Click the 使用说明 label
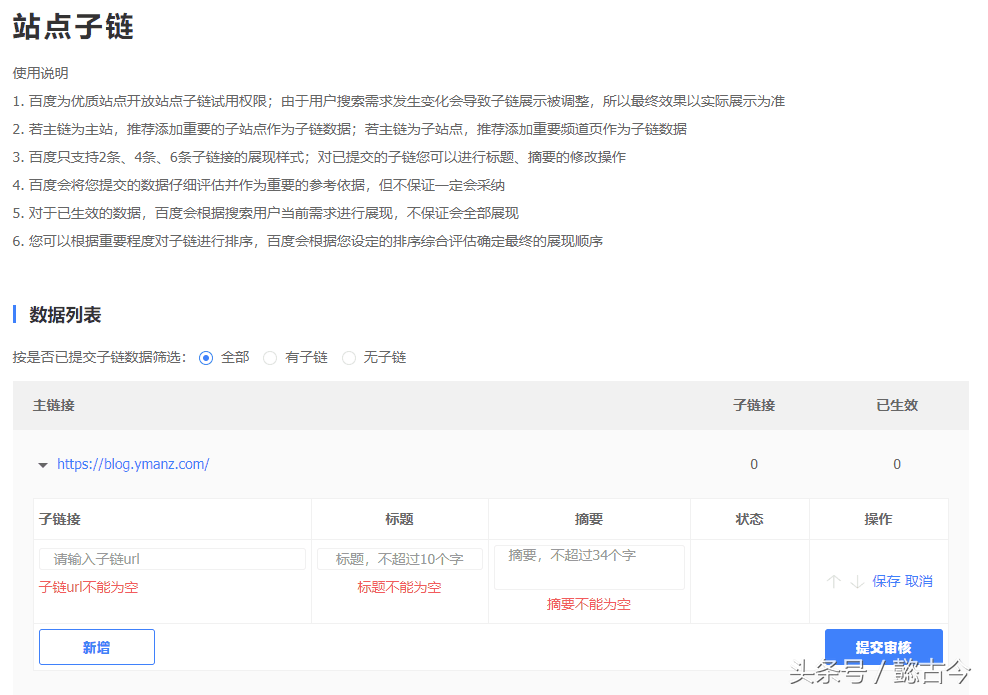Screen dimensions: 988x695 (x=40, y=73)
